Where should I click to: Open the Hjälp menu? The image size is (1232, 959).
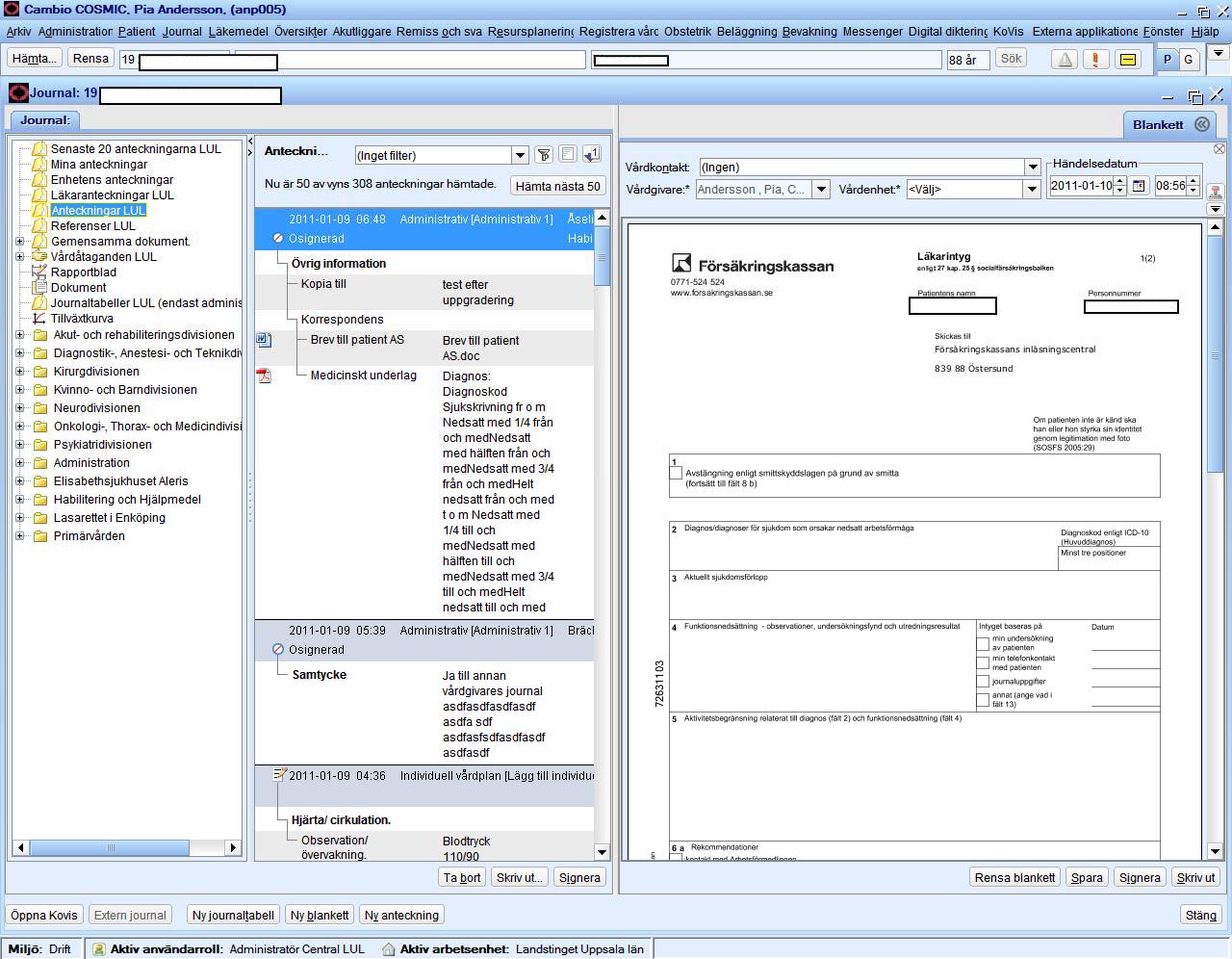click(x=1205, y=32)
